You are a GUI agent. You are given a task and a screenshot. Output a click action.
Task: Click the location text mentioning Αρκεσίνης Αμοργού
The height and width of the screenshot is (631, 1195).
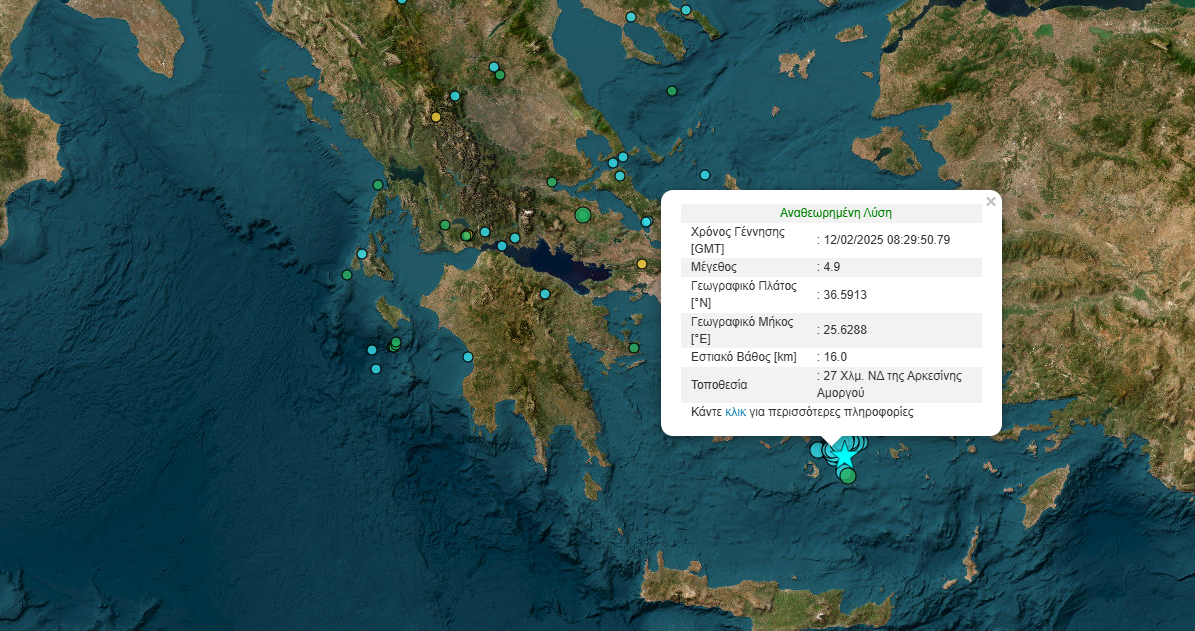tap(892, 384)
